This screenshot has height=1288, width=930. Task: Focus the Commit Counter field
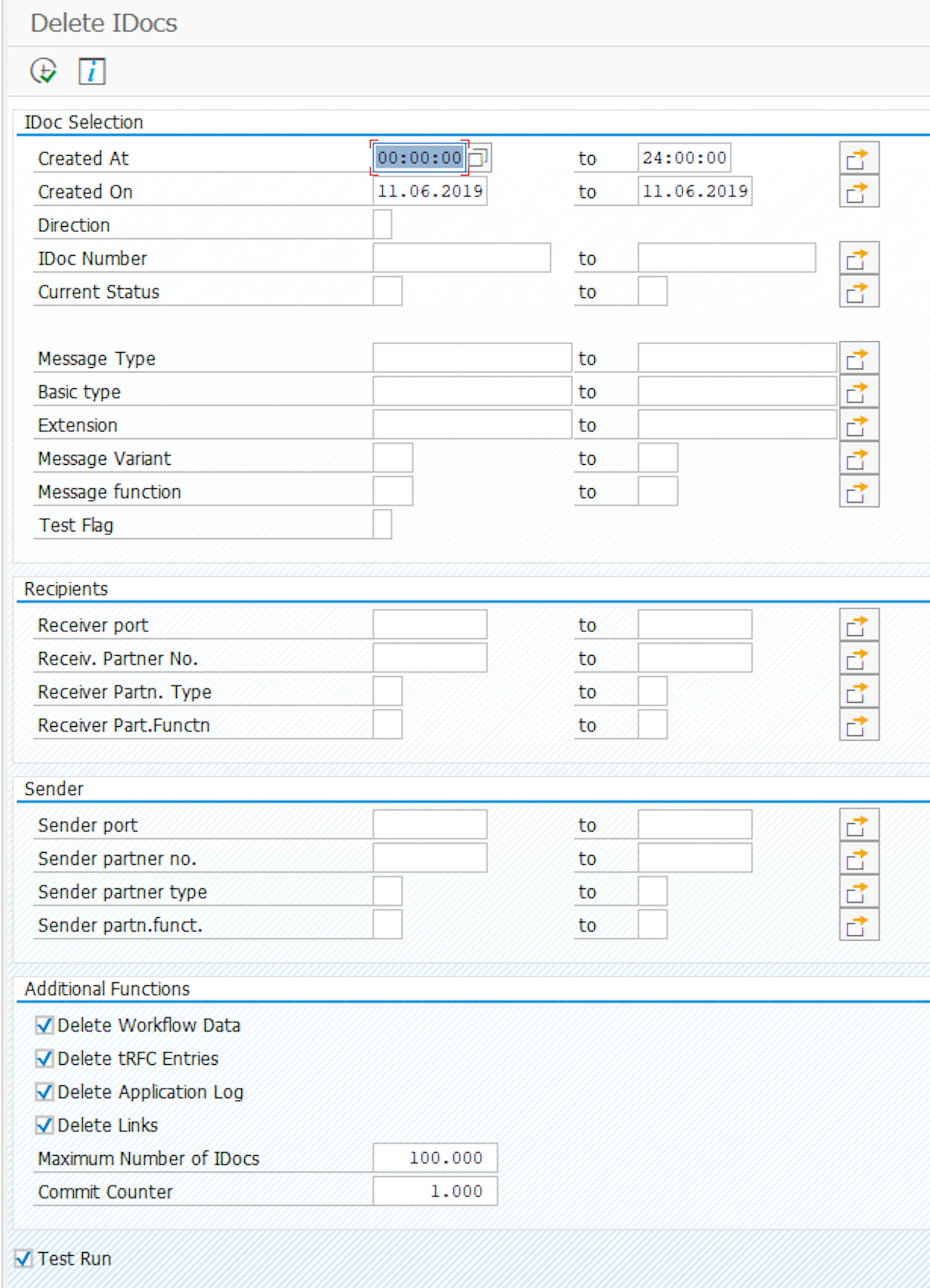(435, 1192)
